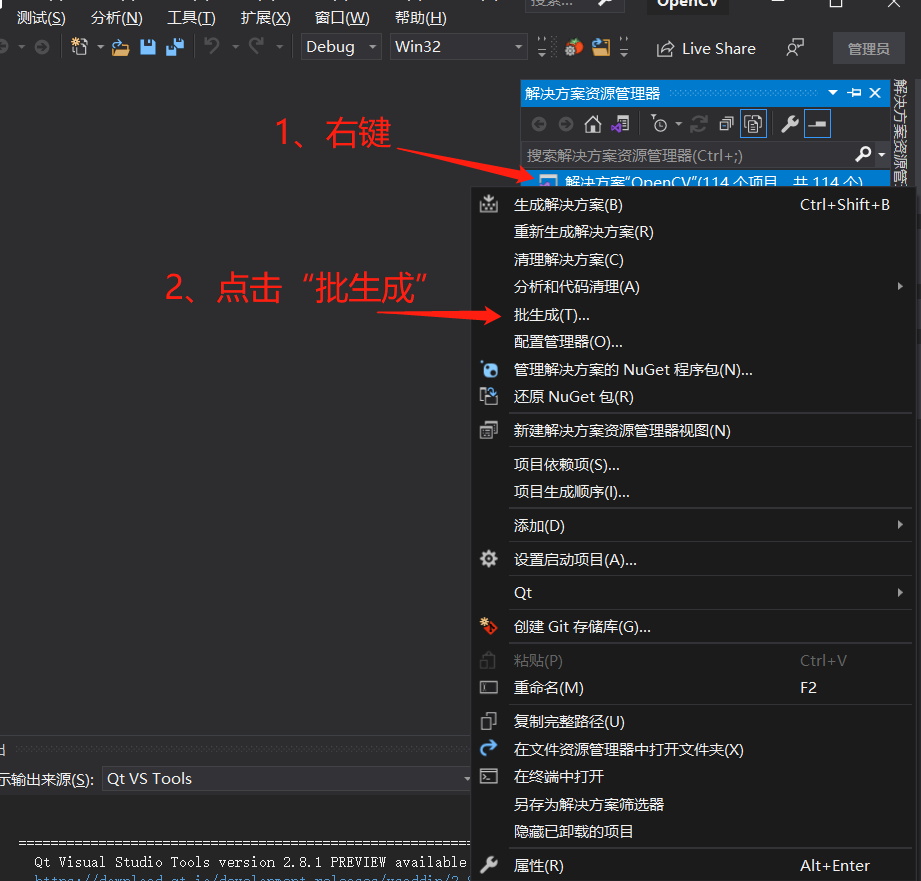Click the Switch Views icon in Solution Explorer
This screenshot has height=881, width=921.
620,124
